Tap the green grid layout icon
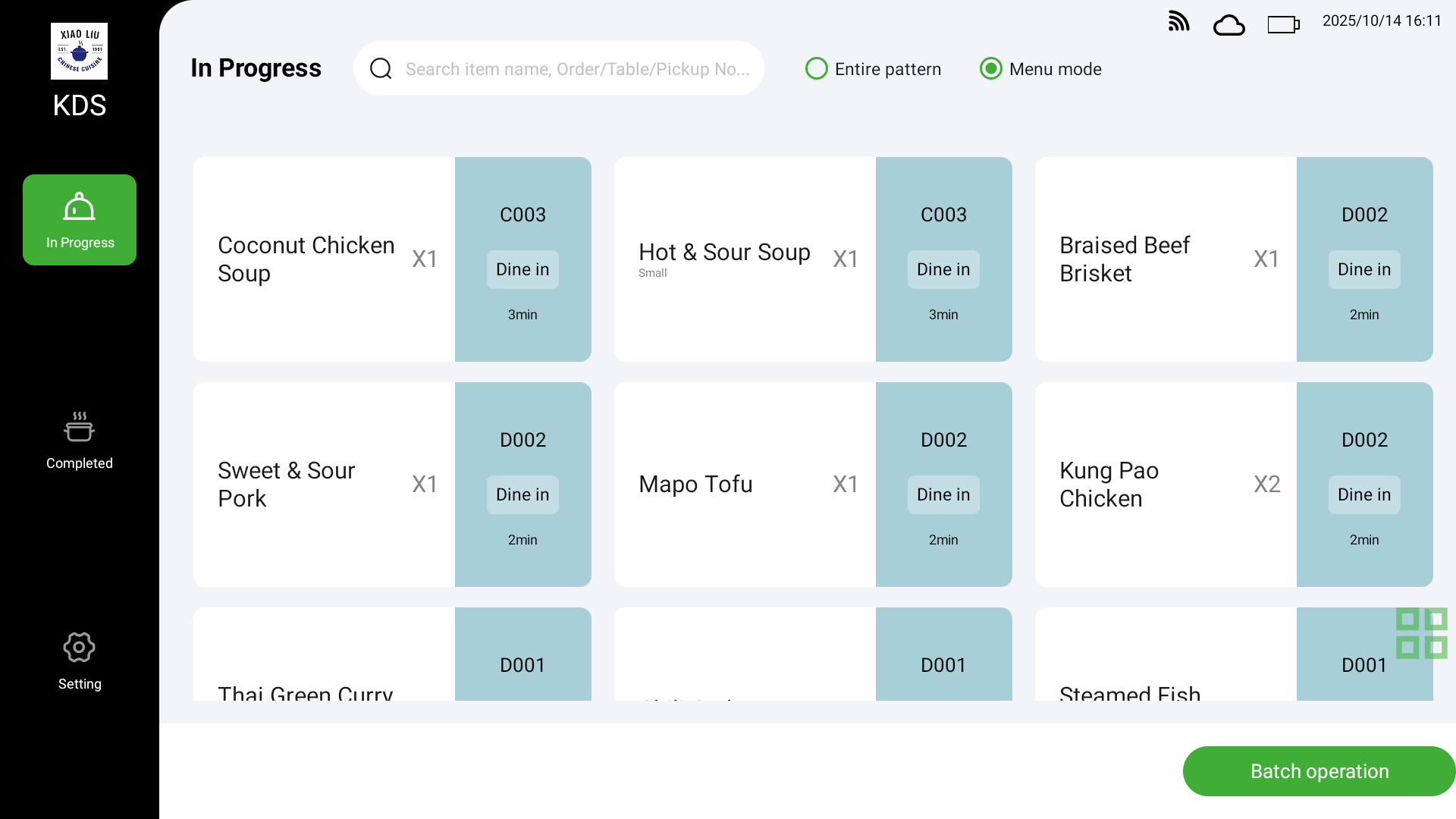Viewport: 1456px width, 819px height. (1422, 633)
